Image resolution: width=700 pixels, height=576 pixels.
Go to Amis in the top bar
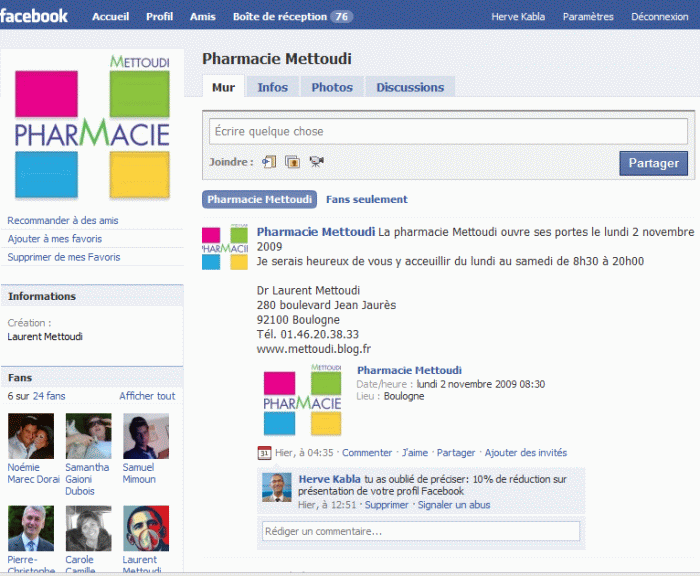[203, 17]
